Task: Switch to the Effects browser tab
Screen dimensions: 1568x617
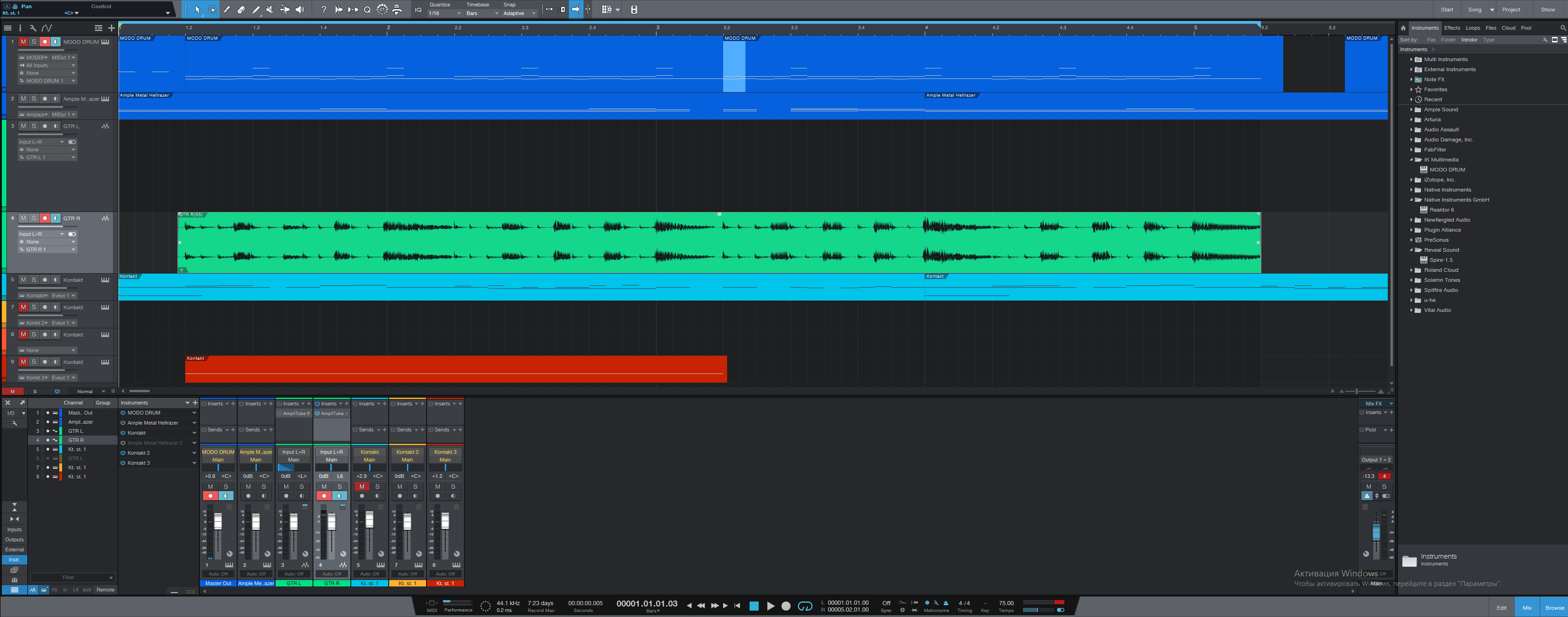Action: 1452,28
